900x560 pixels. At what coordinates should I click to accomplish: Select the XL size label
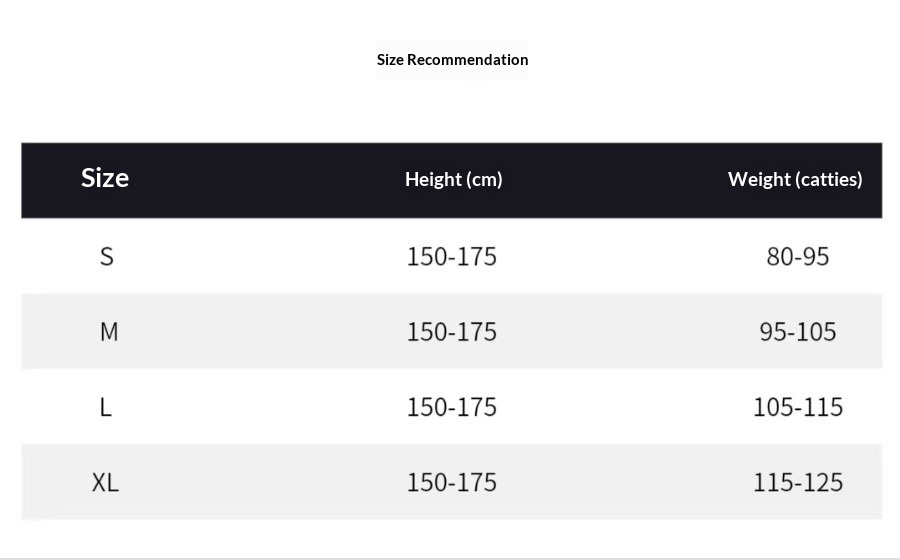tap(105, 482)
